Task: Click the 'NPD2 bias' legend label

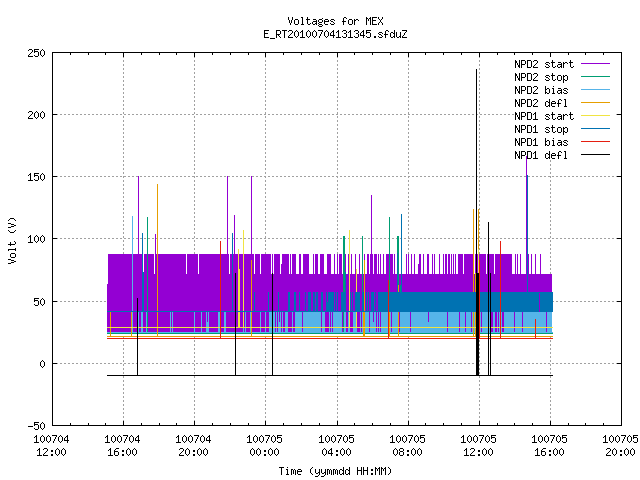Action: (541, 90)
